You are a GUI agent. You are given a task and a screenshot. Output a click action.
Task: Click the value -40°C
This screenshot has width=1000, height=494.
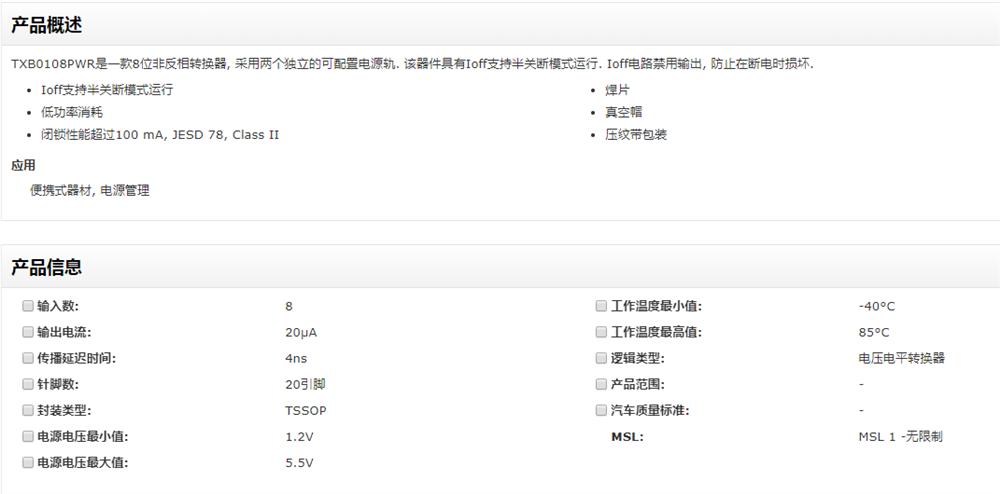coord(877,307)
